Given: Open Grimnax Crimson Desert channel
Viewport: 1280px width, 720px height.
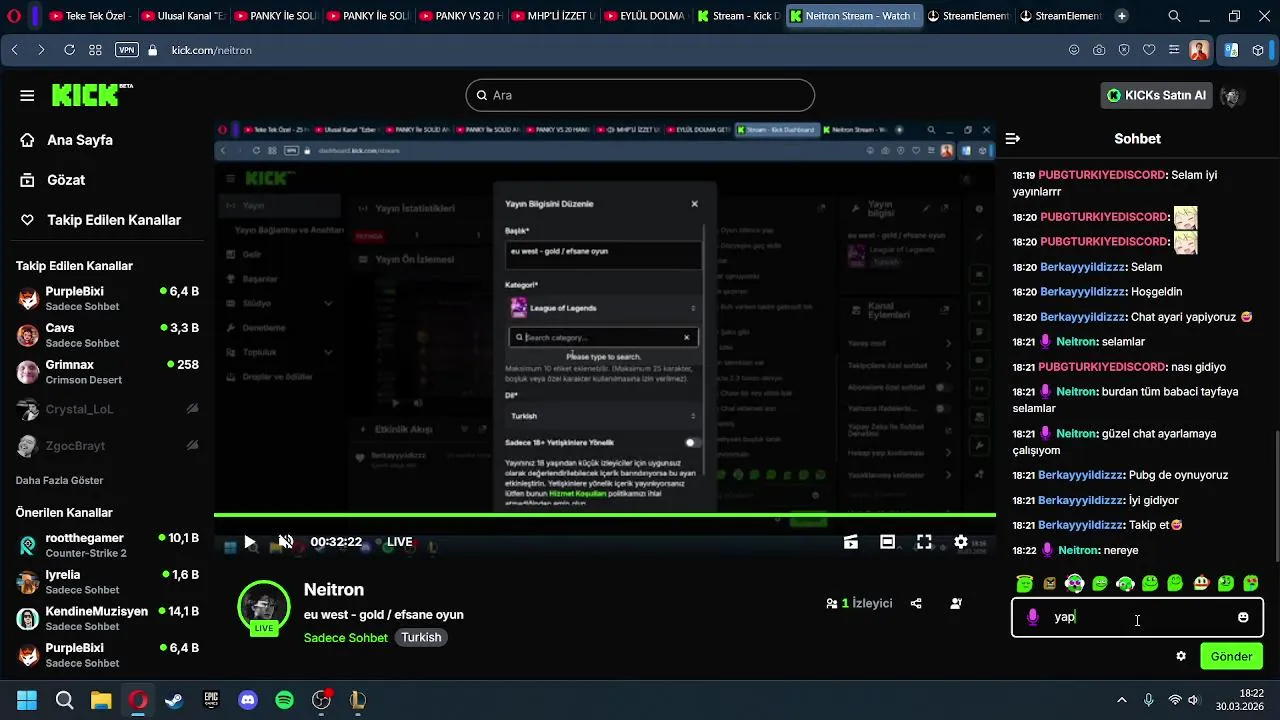Looking at the screenshot, I should click(109, 372).
